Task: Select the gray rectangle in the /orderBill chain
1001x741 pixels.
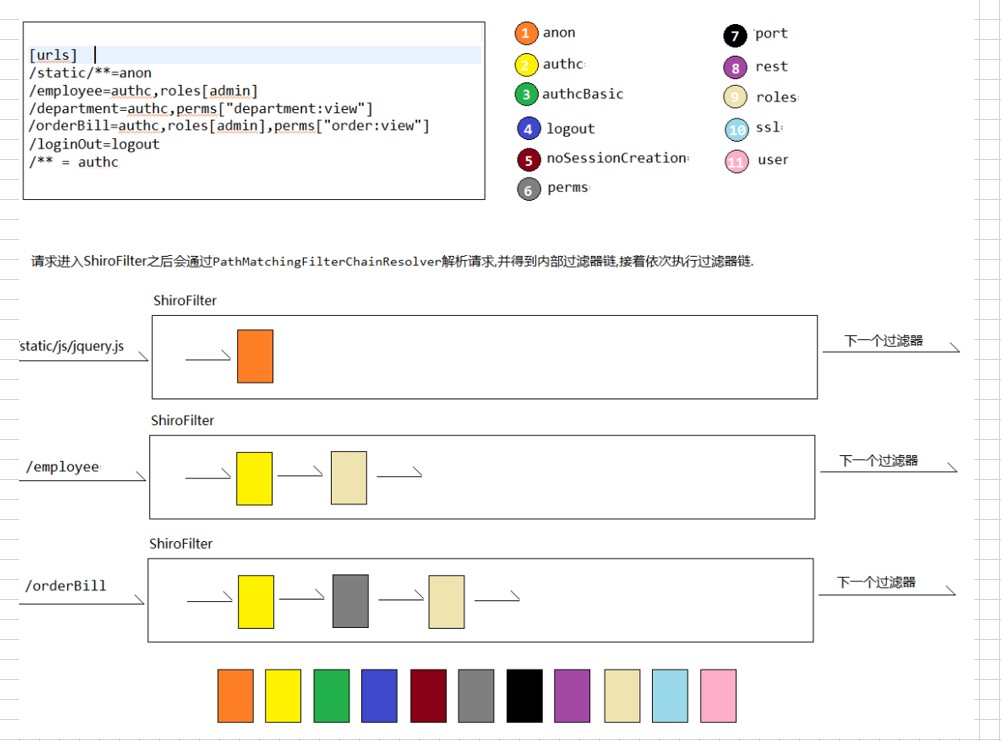Action: coord(350,601)
